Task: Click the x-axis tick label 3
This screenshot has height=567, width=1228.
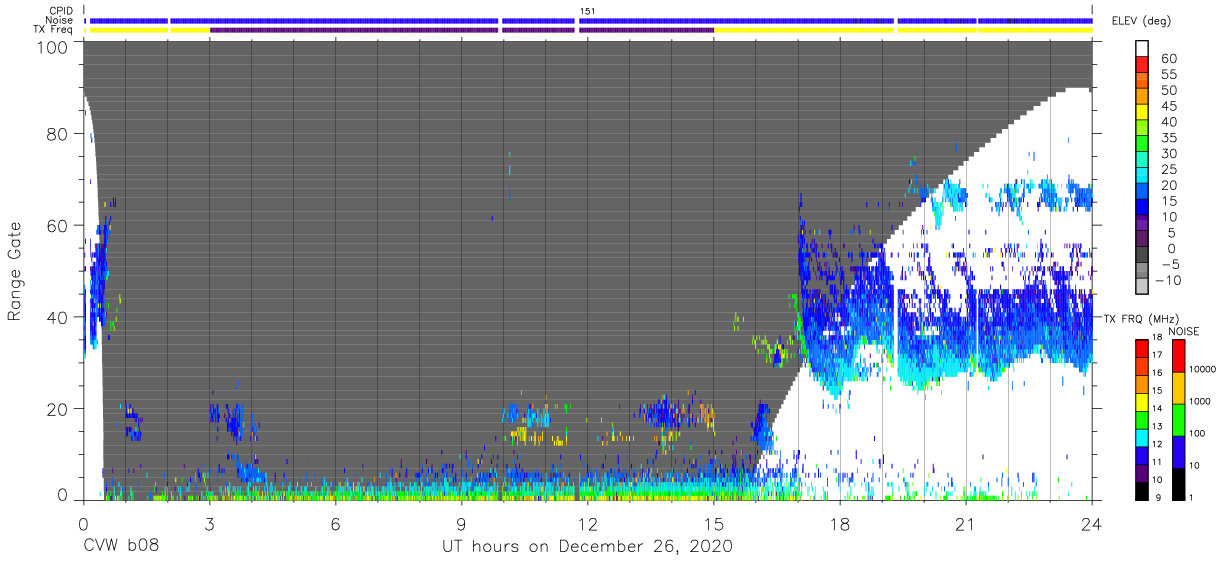Action: (209, 523)
